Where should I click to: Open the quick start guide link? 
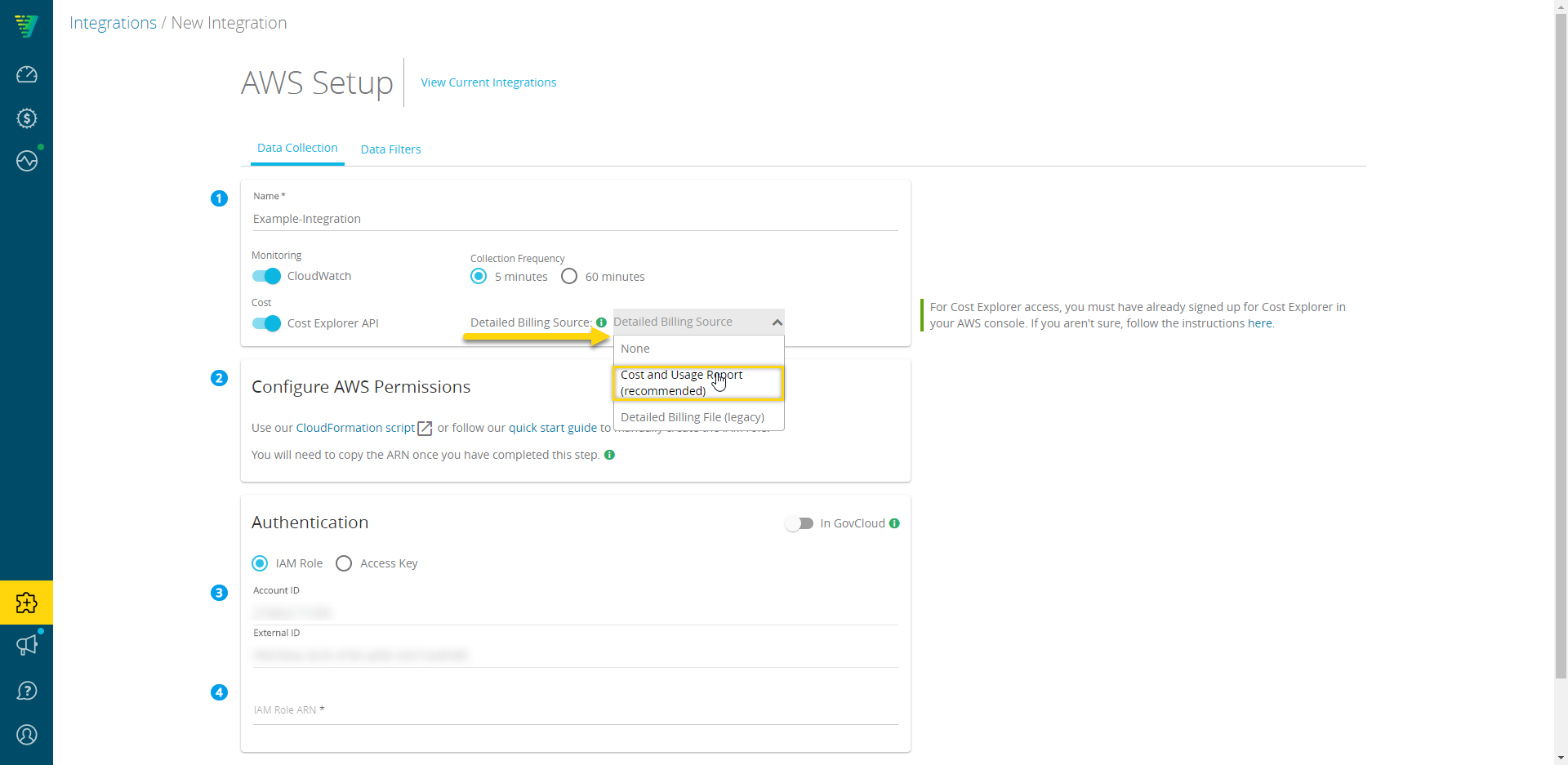point(553,428)
